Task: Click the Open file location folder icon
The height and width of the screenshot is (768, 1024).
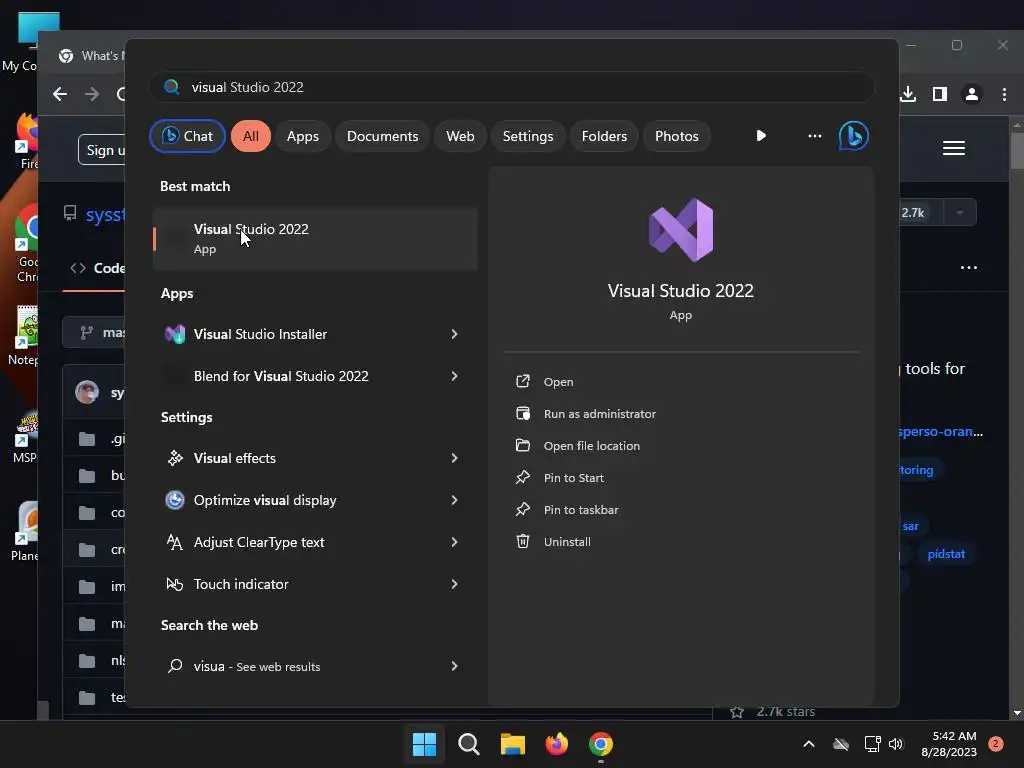Action: [x=522, y=445]
